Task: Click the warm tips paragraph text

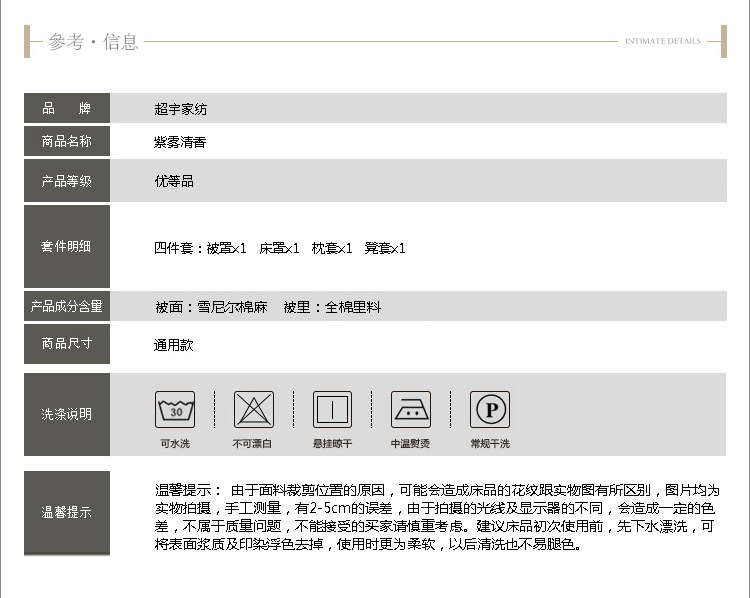Action: click(x=437, y=517)
